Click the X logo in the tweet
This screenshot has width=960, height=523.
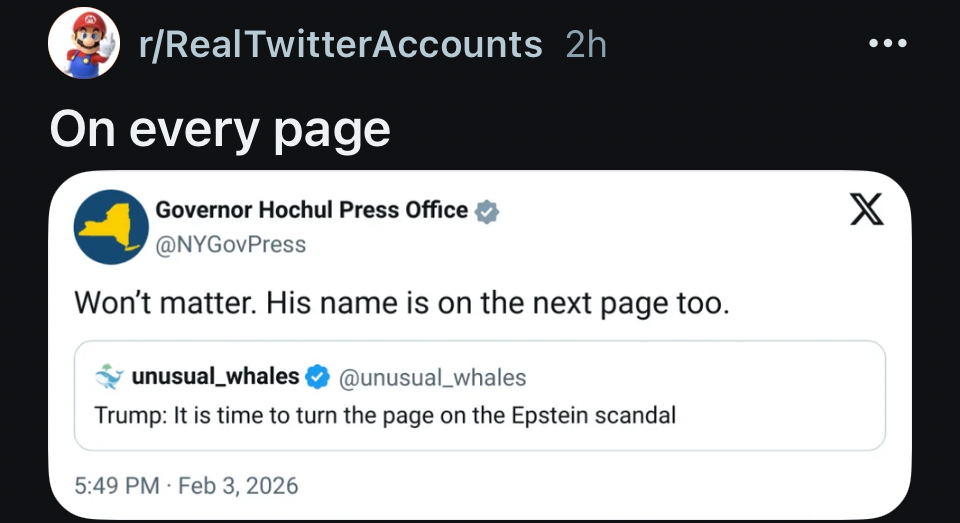(x=866, y=209)
